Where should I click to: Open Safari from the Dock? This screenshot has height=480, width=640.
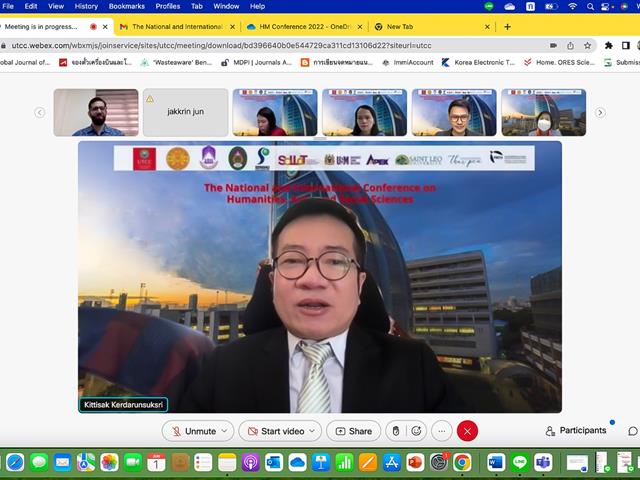pyautogui.click(x=15, y=462)
